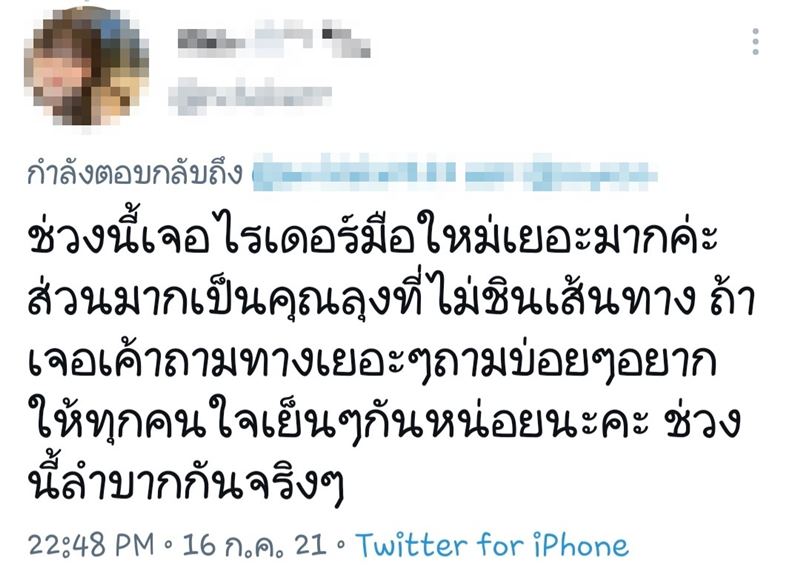Click the author's profile picture
Viewport: 800px width, 583px height.
coord(85,66)
